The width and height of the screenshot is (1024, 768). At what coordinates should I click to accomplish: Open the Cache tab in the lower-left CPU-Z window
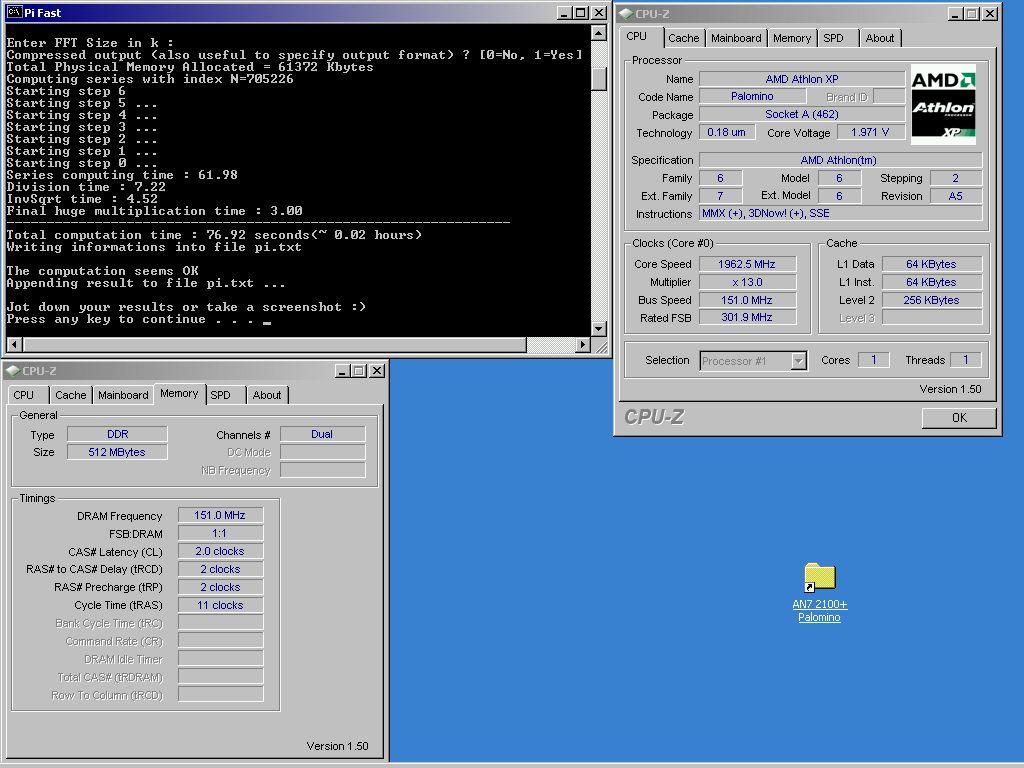coord(71,395)
